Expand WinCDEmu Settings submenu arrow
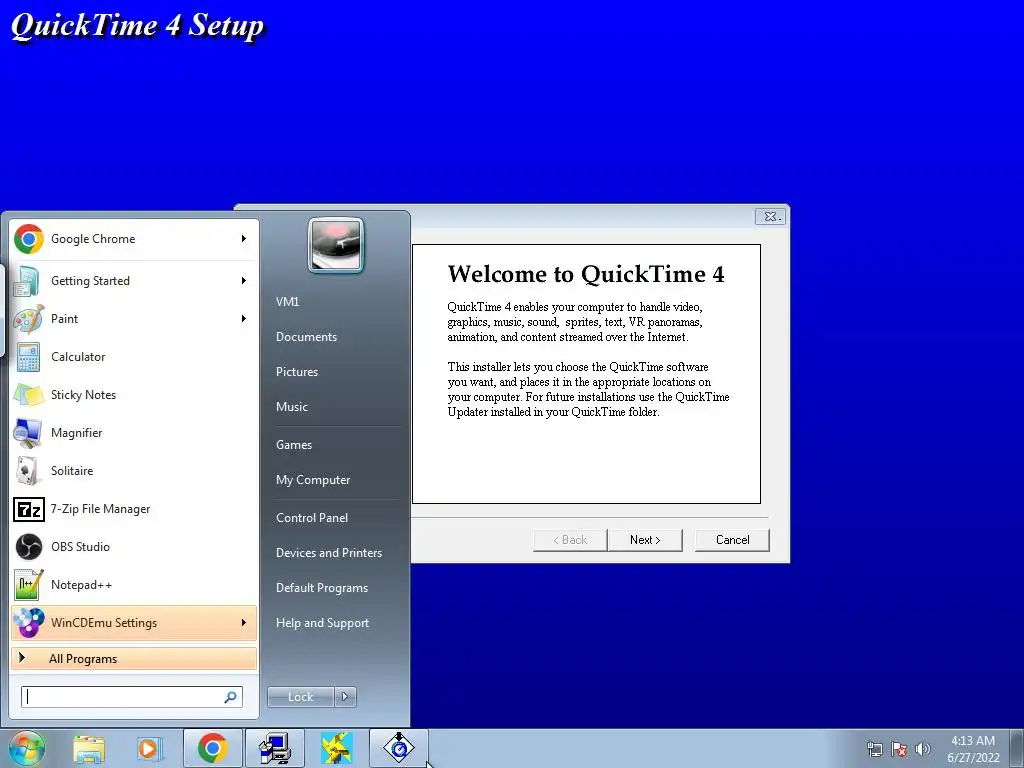Screen dimensions: 1024x768 [244, 622]
